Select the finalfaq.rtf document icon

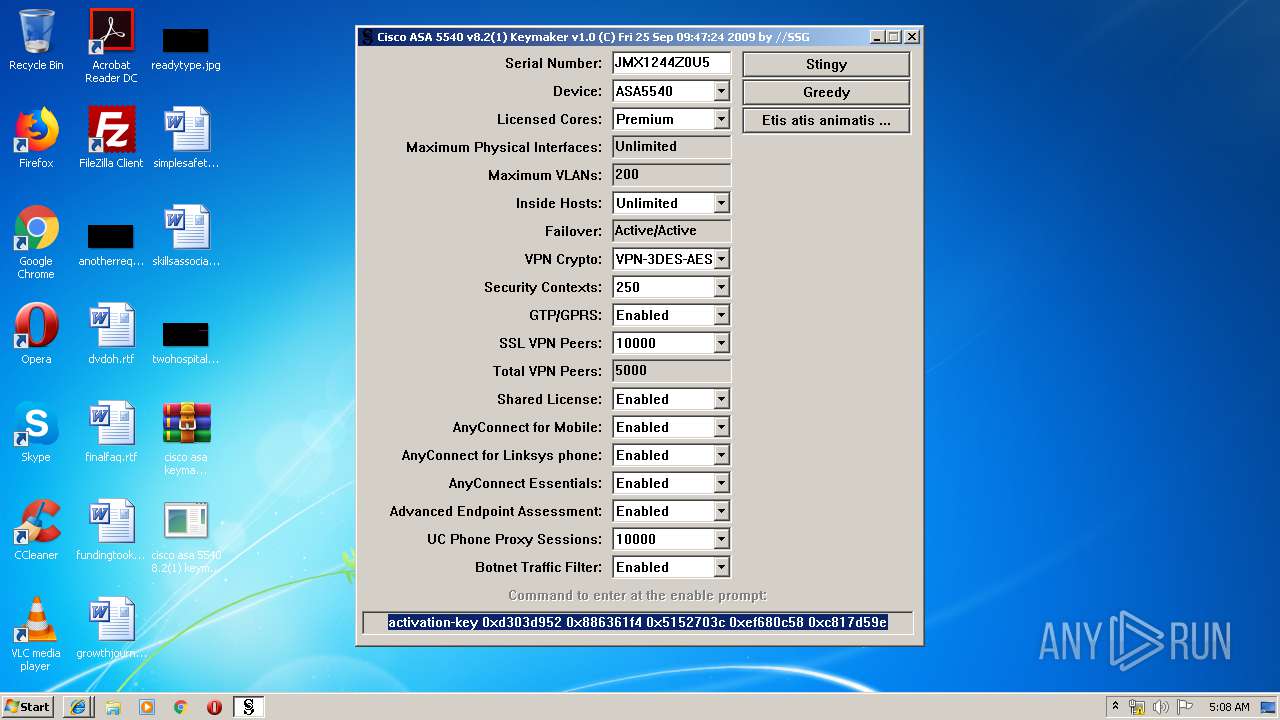point(111,432)
